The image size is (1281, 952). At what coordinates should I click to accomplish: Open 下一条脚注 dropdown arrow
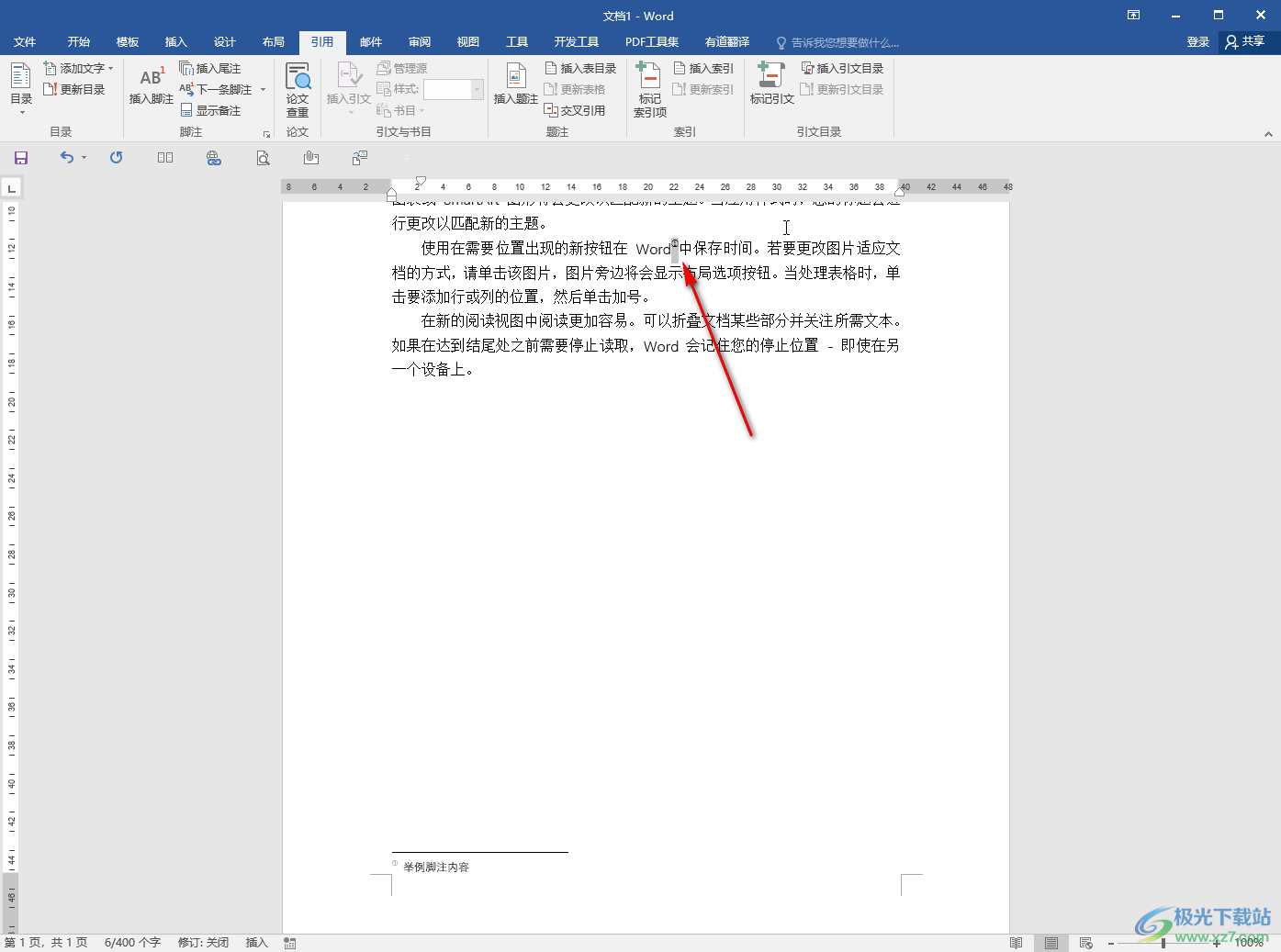[x=263, y=90]
